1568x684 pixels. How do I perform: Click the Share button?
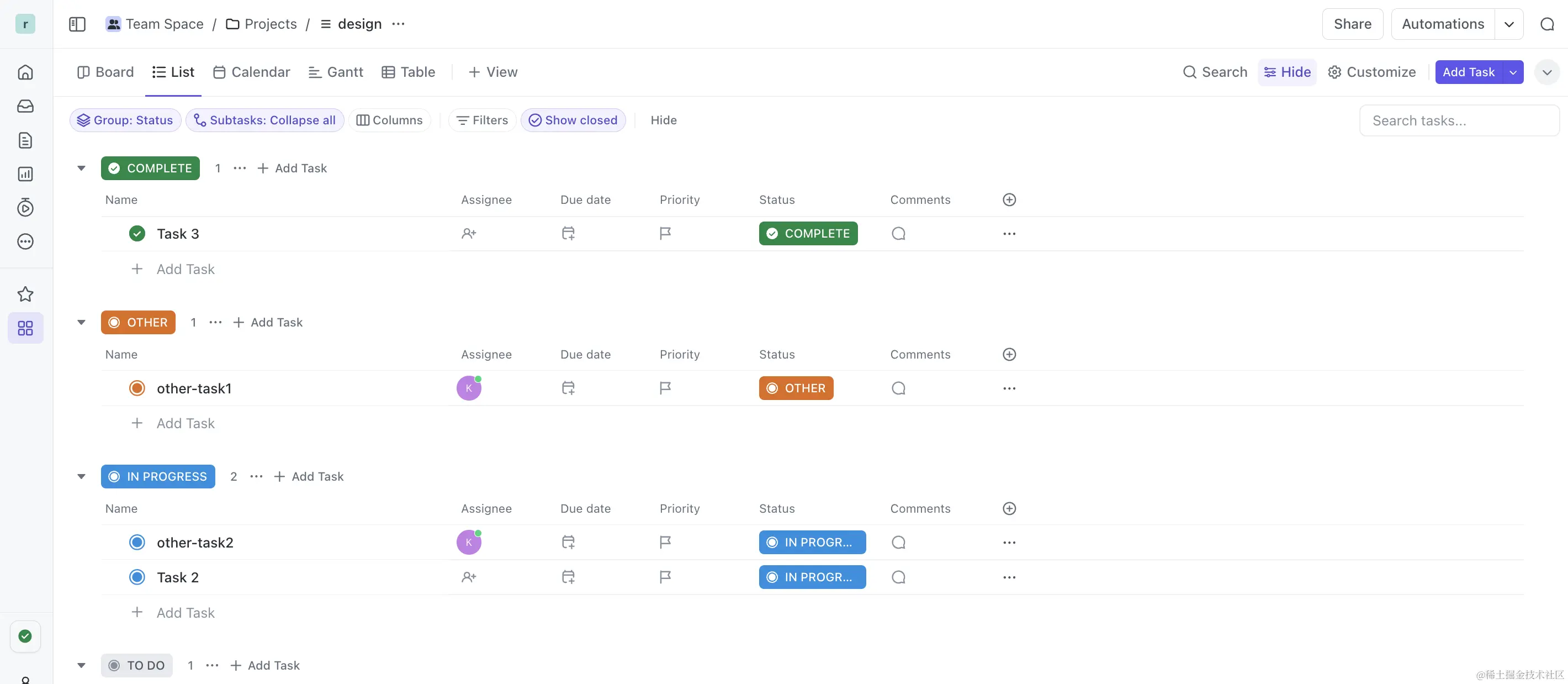point(1352,24)
